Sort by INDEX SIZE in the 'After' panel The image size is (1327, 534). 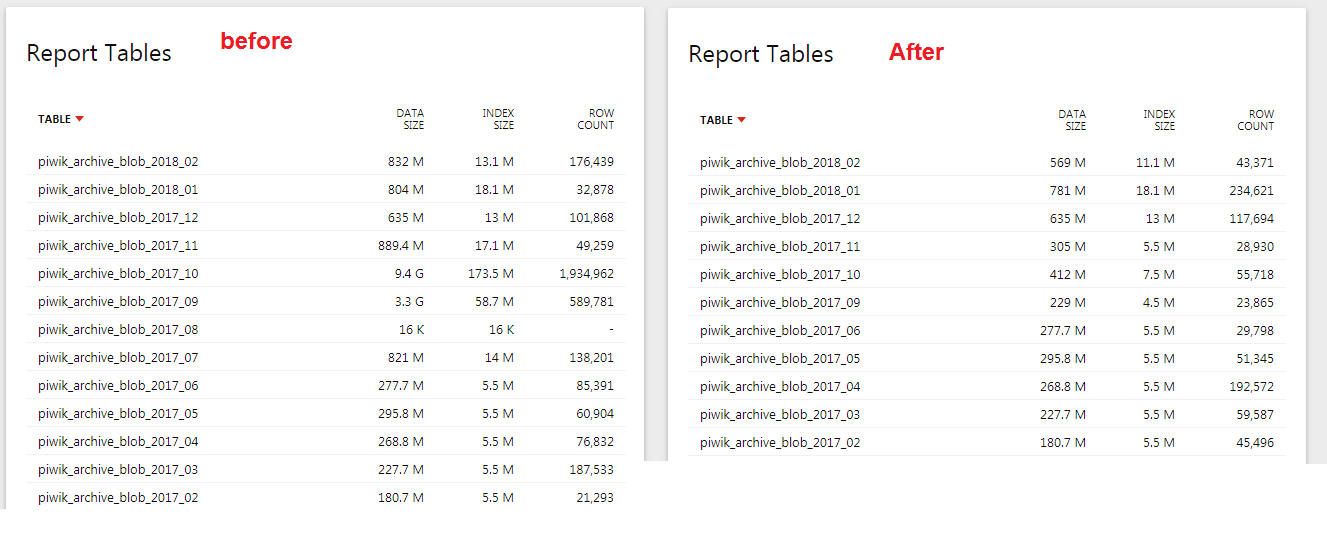click(1160, 120)
